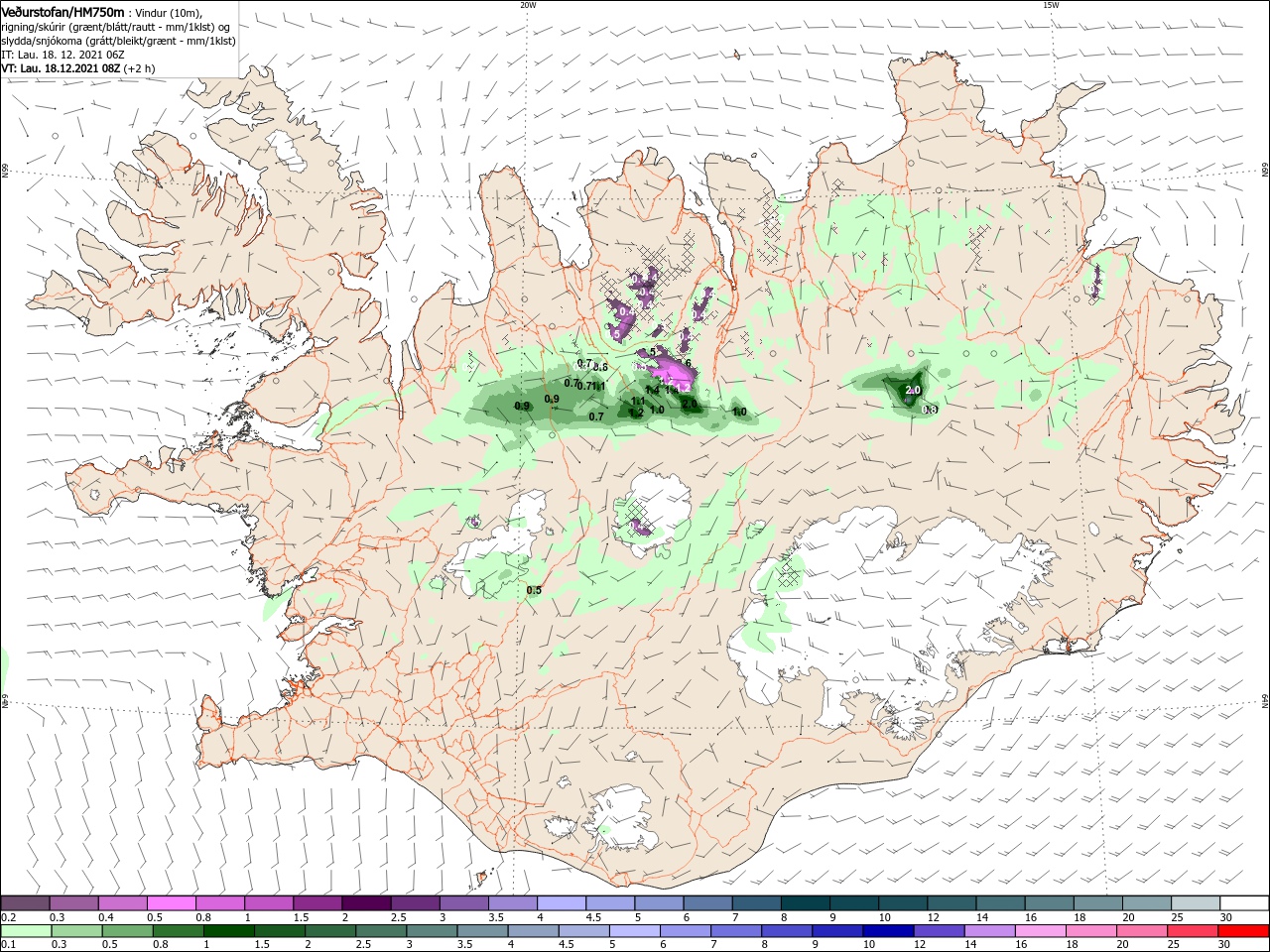Pick the bright red rain swatch after 30
The width and height of the screenshot is (1270, 952).
(1243, 931)
